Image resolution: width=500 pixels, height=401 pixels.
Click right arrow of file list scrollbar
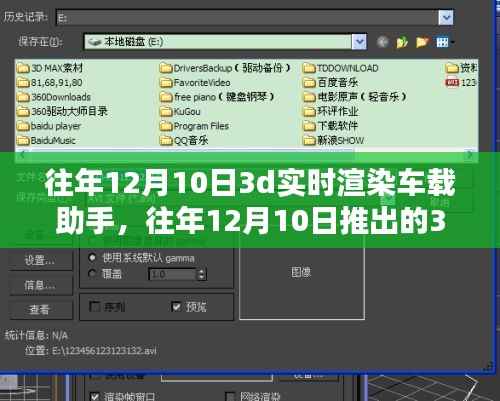470,155
